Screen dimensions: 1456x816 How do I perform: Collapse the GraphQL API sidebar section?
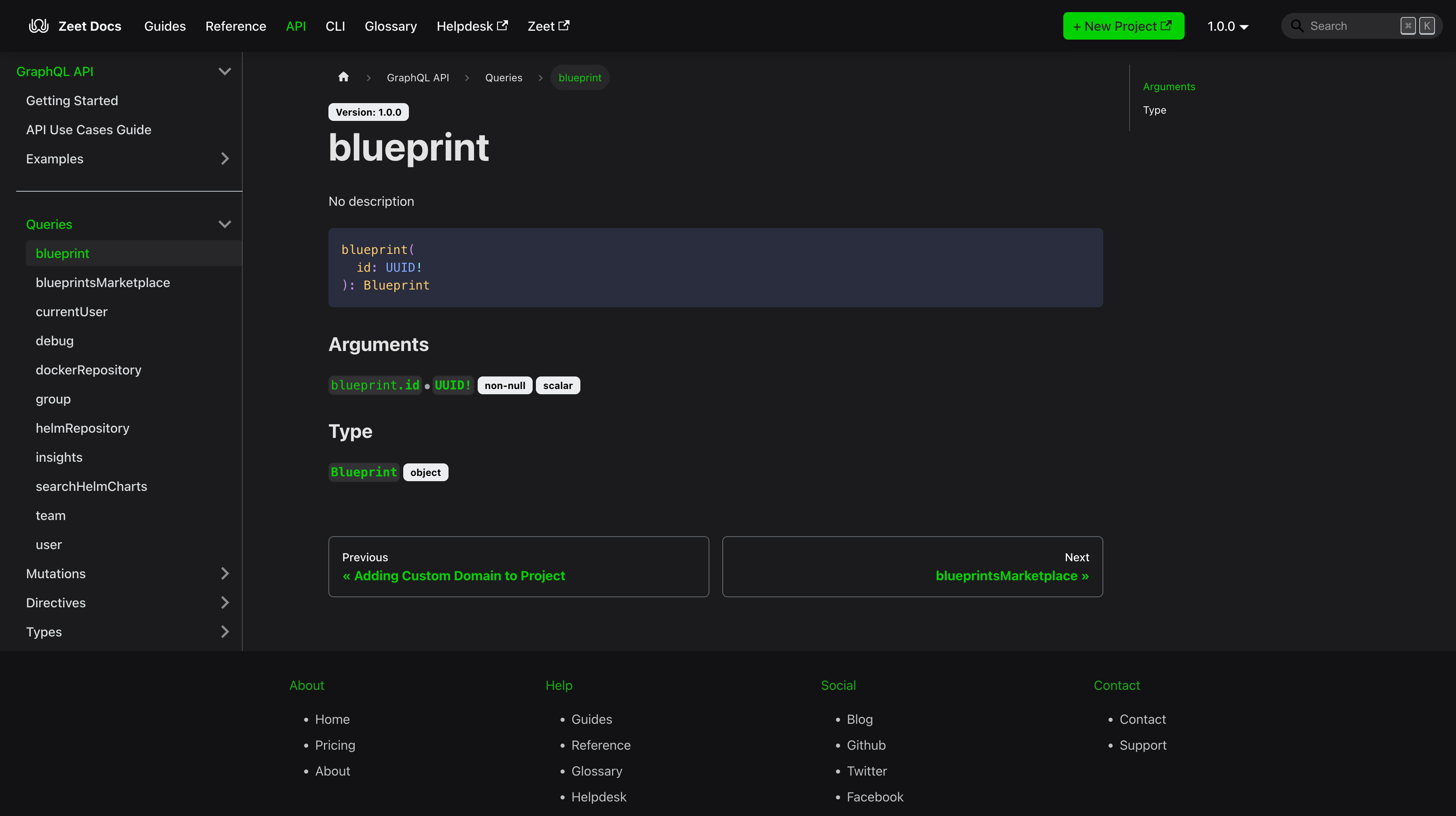tap(224, 72)
